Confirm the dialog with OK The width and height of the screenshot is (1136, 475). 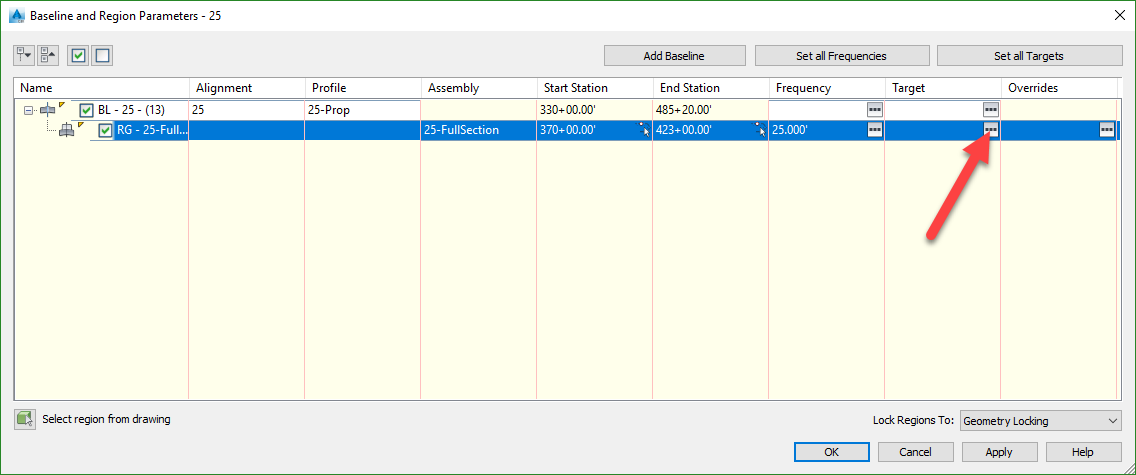click(x=832, y=452)
